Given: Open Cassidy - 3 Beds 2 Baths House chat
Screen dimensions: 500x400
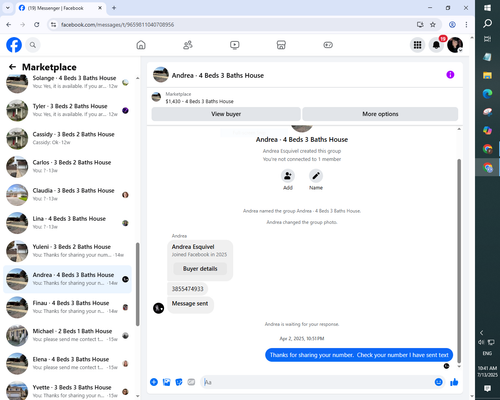Looking at the screenshot, I should (x=67, y=138).
